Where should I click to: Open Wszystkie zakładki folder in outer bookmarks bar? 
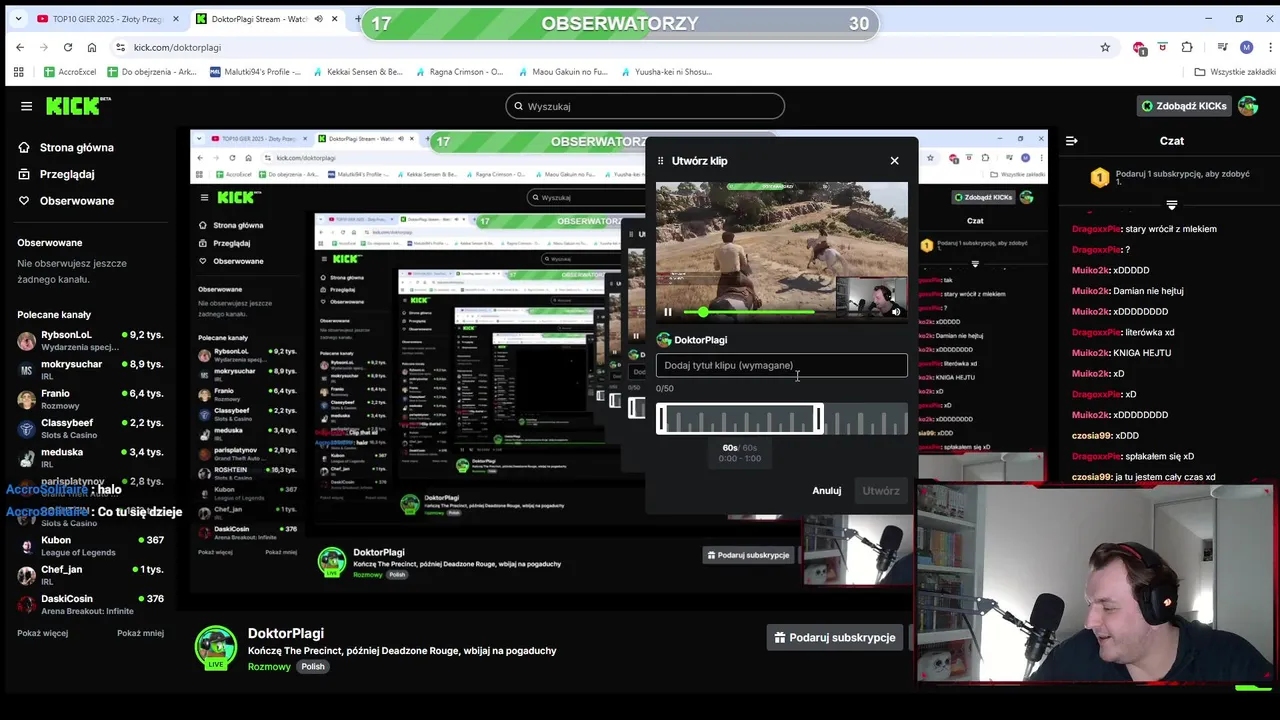tap(1235, 72)
